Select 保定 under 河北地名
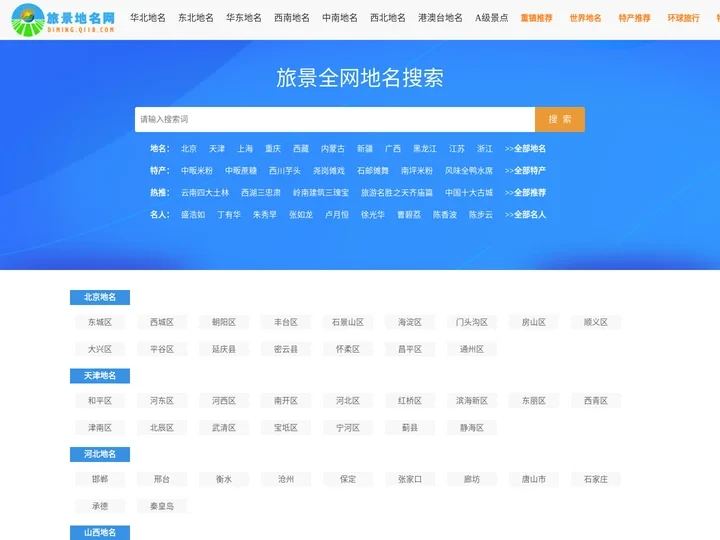This screenshot has height=540, width=720. 348,479
